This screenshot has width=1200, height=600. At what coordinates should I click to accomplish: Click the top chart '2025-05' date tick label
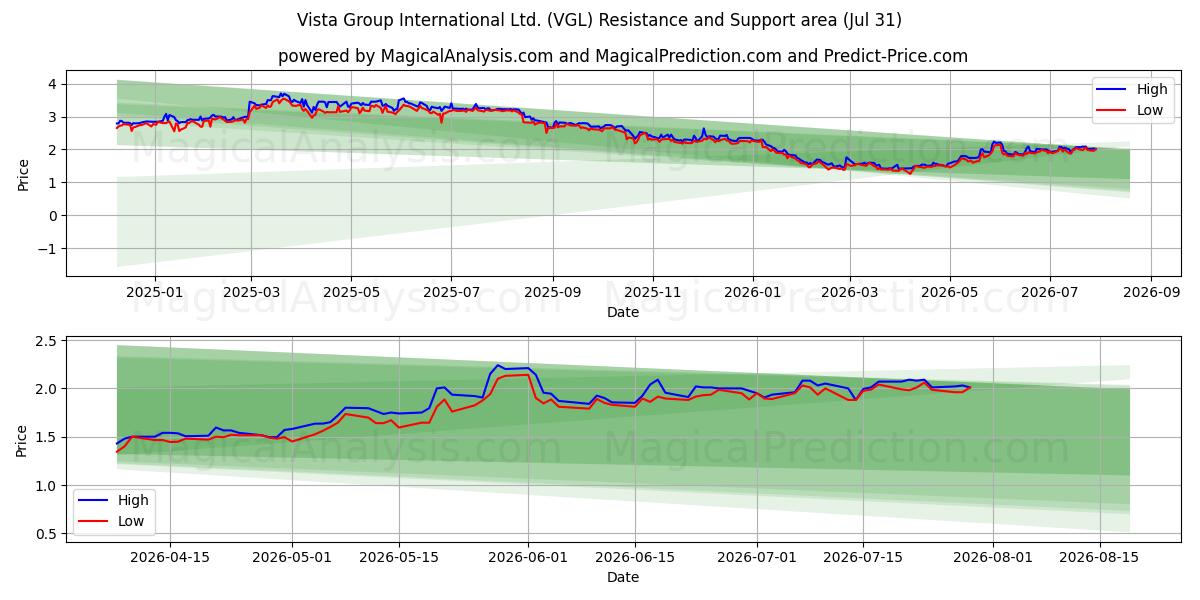coord(351,293)
